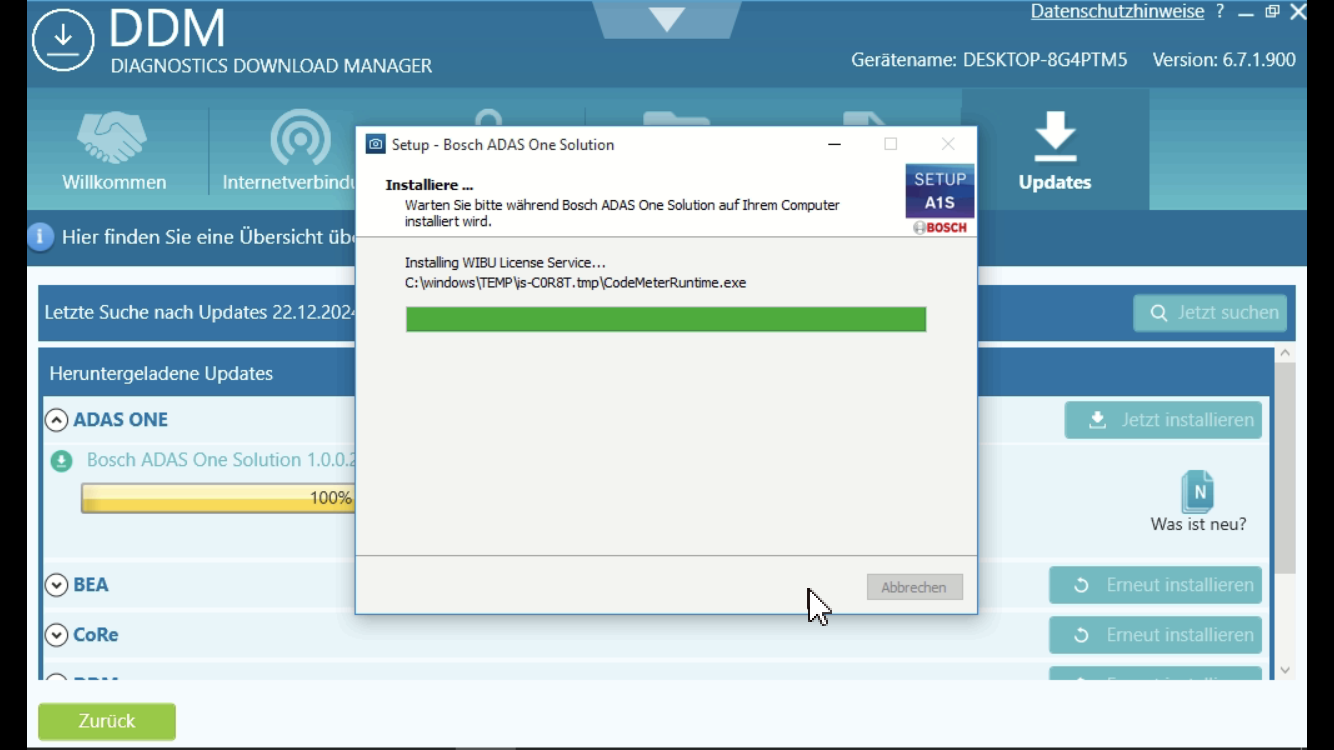Click Abbrechen in the setup dialog
The height and width of the screenshot is (750, 1334).
coord(914,587)
